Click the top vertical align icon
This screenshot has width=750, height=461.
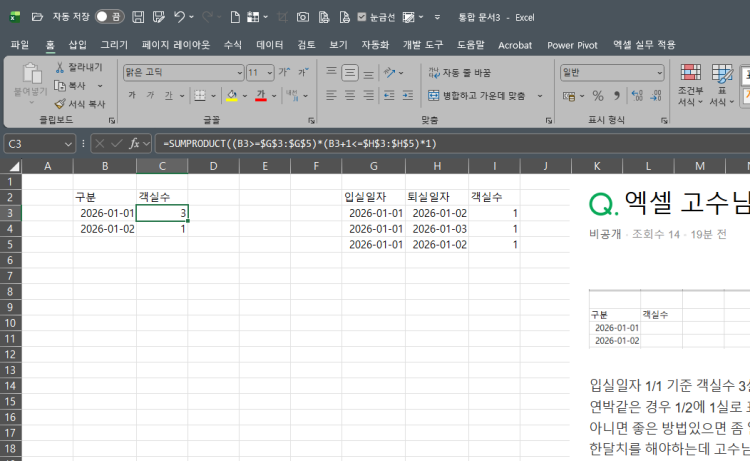[x=331, y=72]
